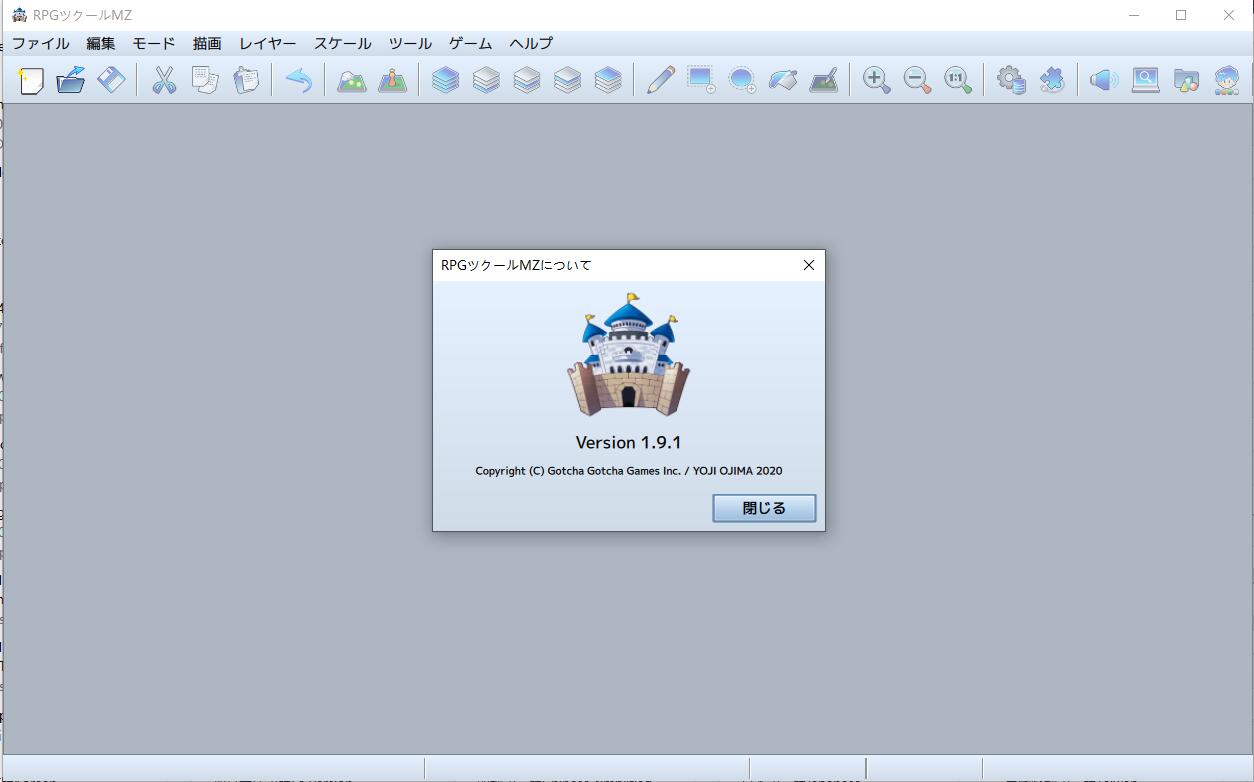This screenshot has height=782, width=1254.
Task: Open the Sound Test speaker icon
Action: click(x=1105, y=80)
